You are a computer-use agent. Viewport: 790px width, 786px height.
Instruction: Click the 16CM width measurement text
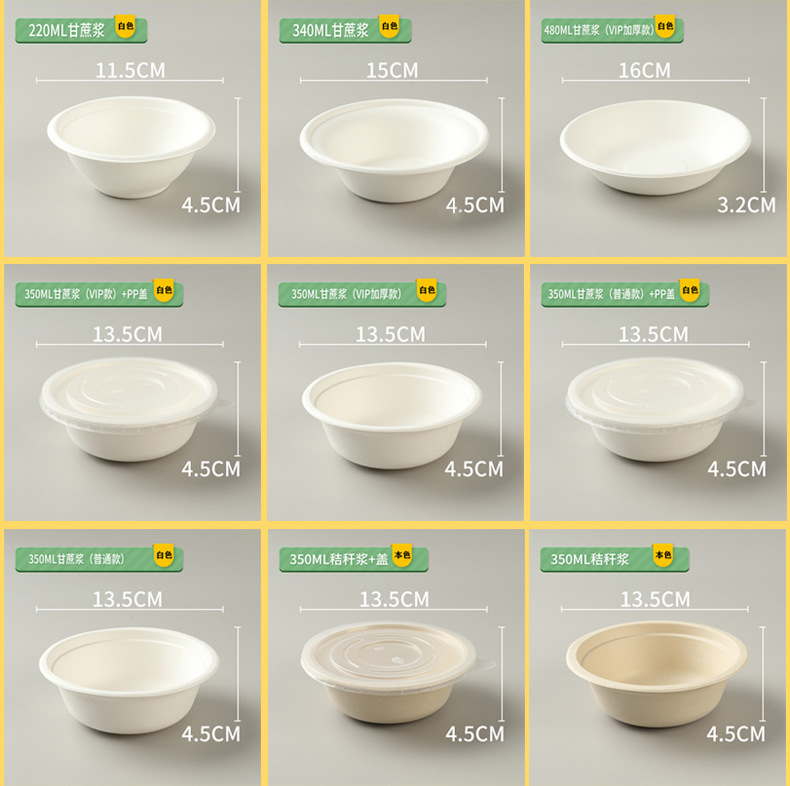tap(644, 71)
